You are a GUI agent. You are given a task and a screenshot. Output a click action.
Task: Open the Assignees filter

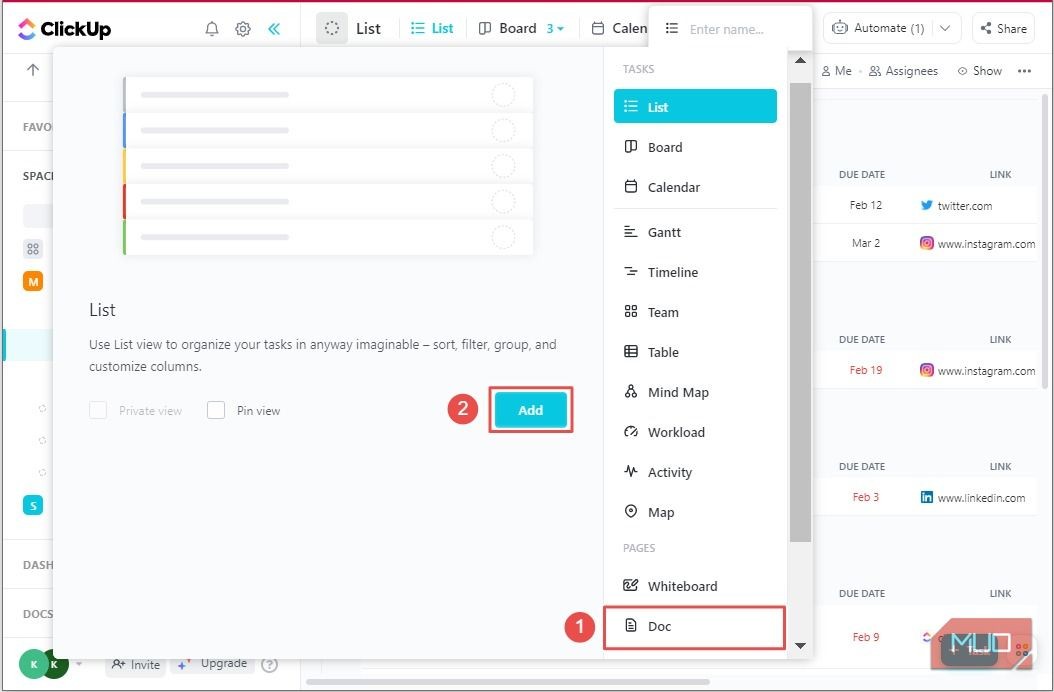pyautogui.click(x=903, y=71)
